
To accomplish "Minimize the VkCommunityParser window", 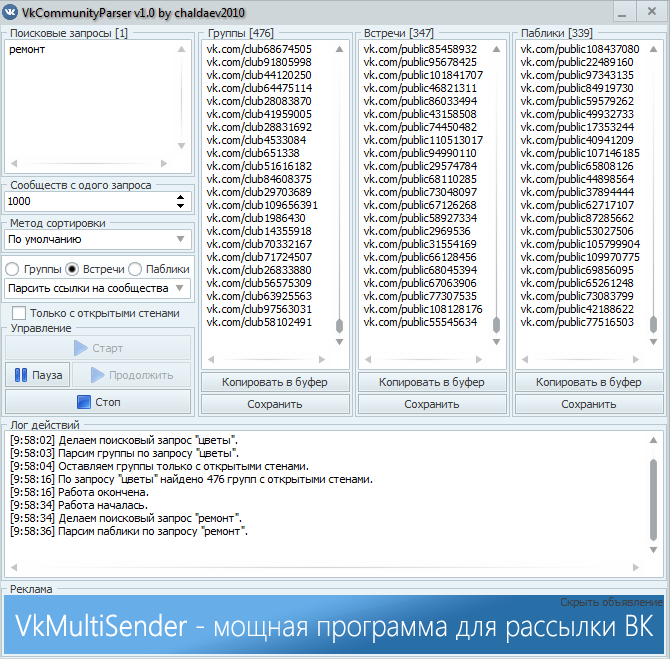I will pos(620,11).
